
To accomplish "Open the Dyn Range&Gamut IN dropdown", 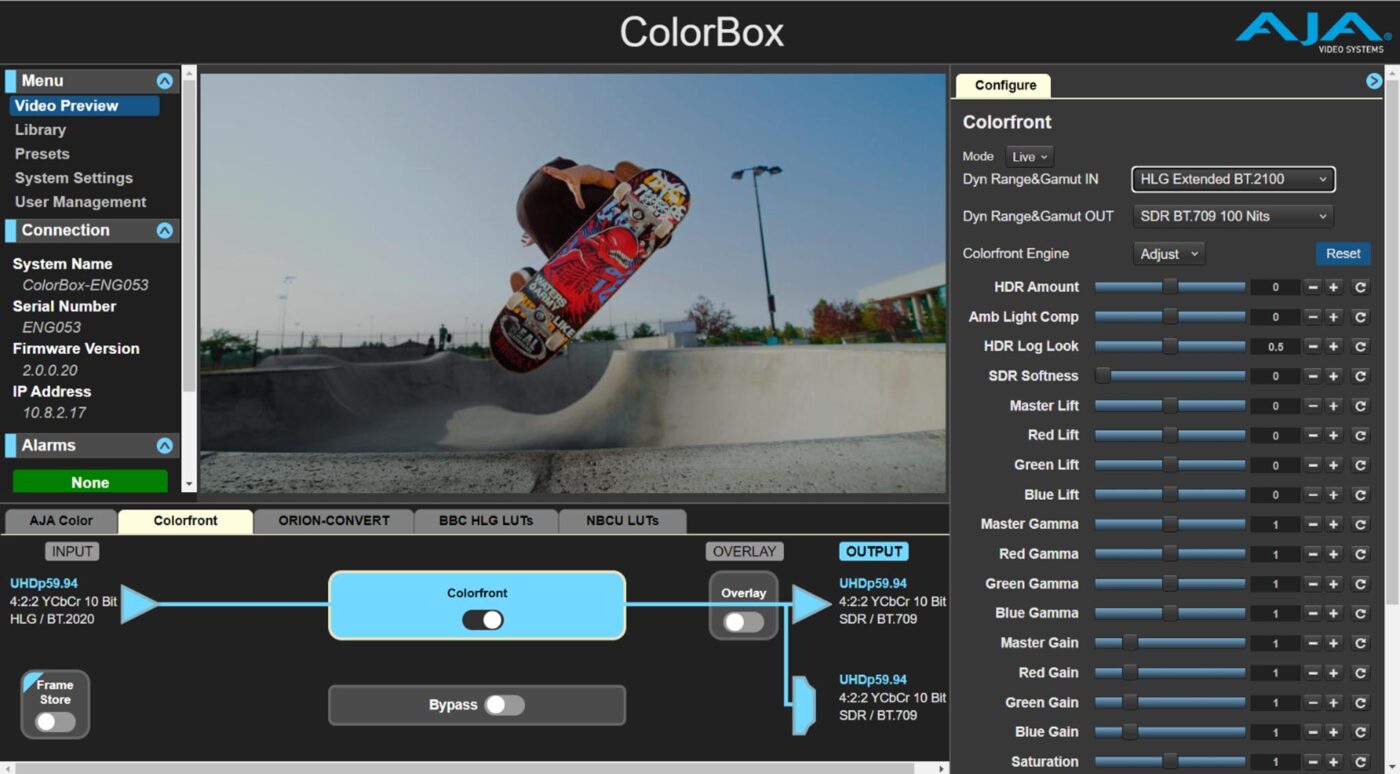I will pos(1232,179).
